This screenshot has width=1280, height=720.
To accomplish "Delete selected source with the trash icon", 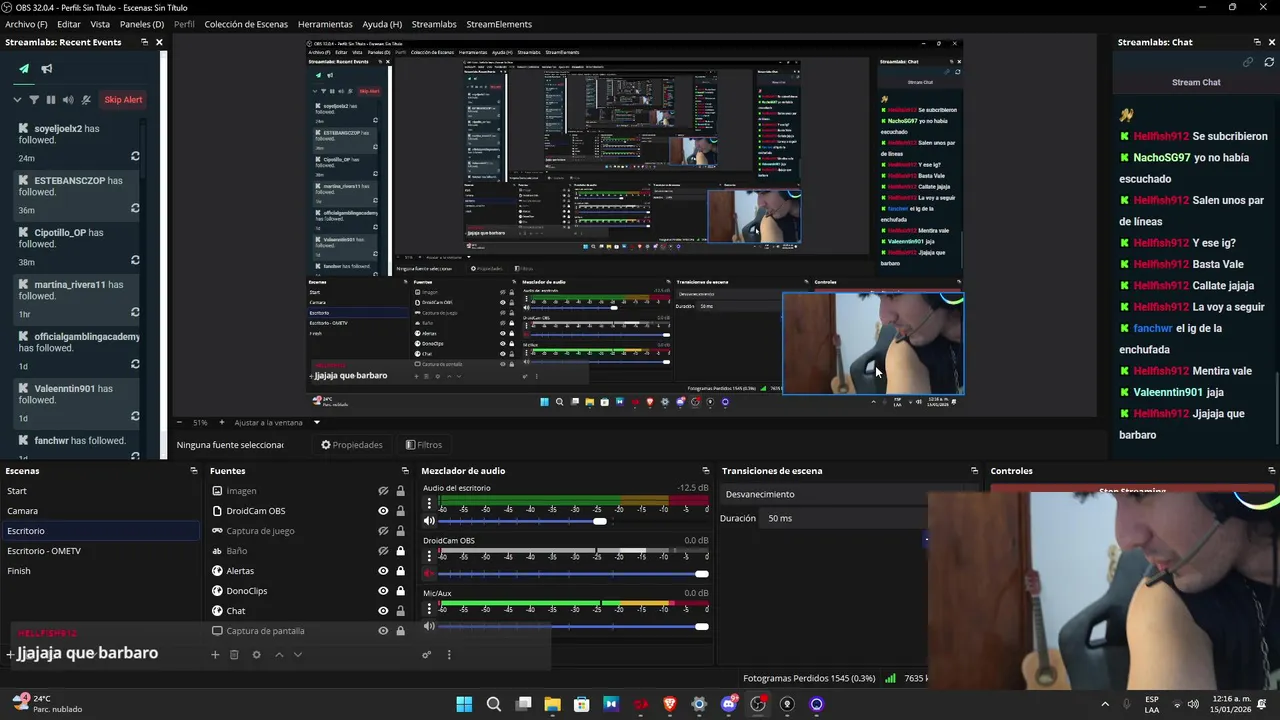I will coord(234,655).
